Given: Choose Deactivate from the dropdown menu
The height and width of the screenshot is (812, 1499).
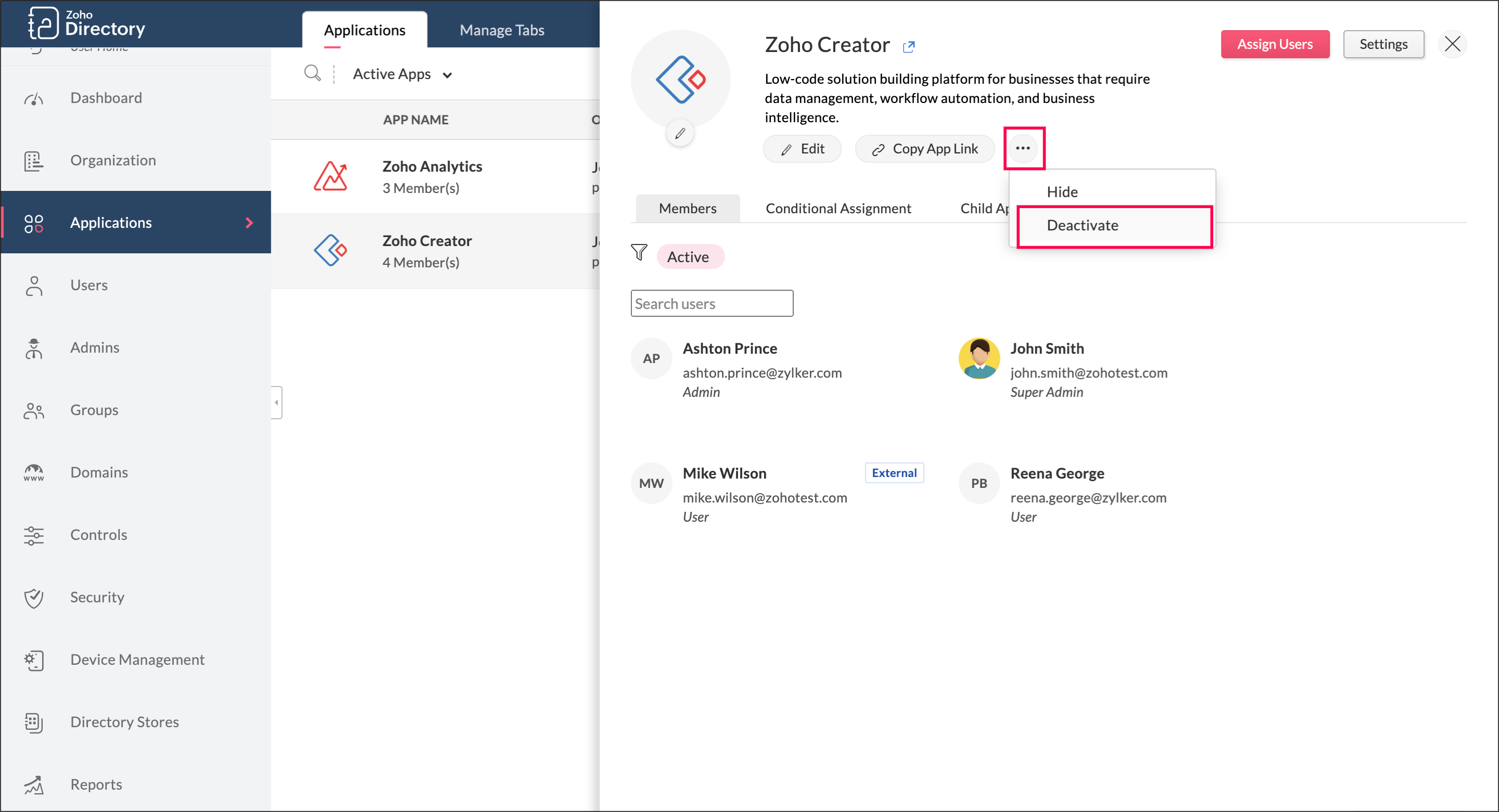Looking at the screenshot, I should tap(1083, 226).
